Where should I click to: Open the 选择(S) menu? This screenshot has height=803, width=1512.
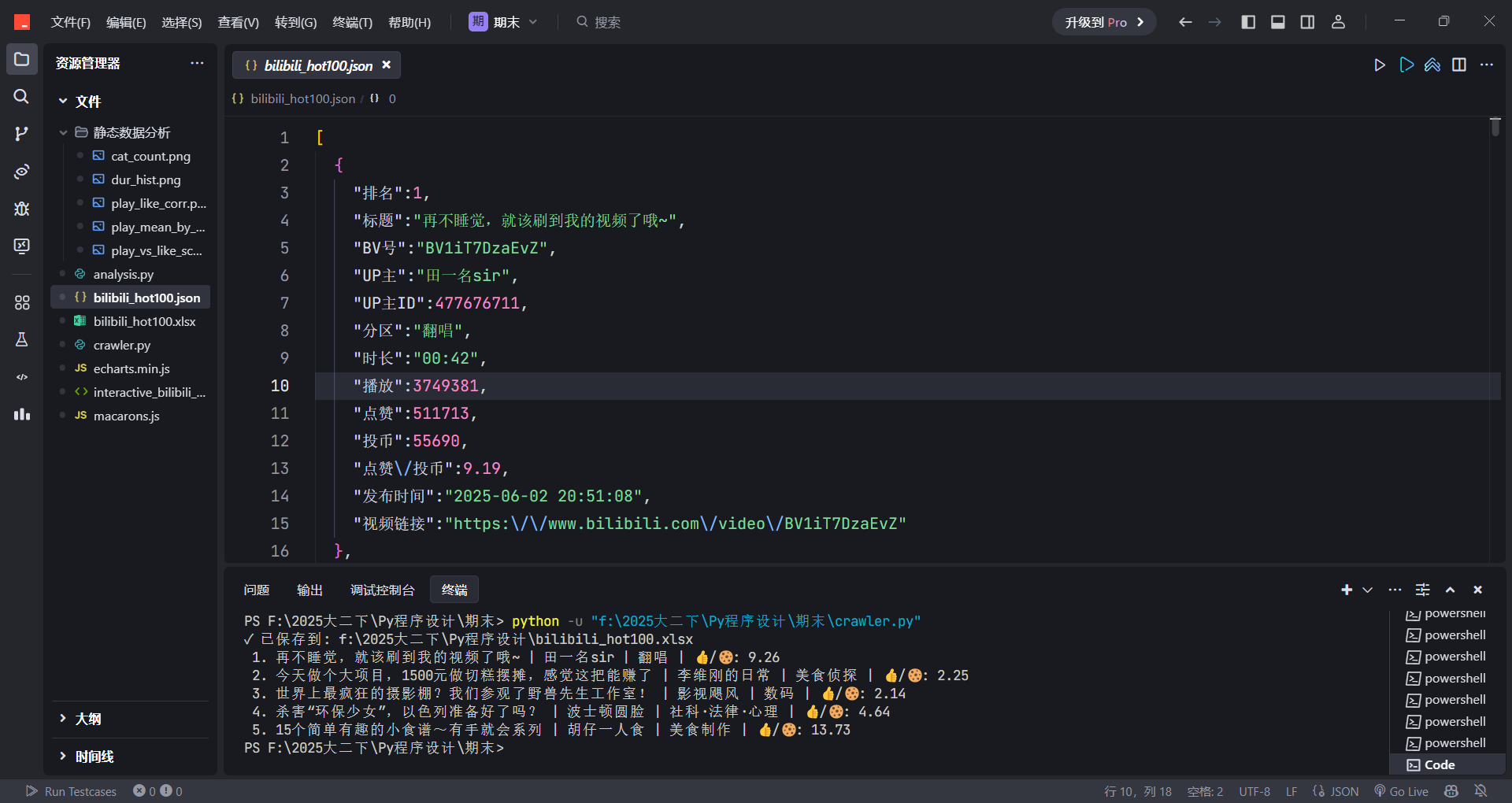coord(182,22)
